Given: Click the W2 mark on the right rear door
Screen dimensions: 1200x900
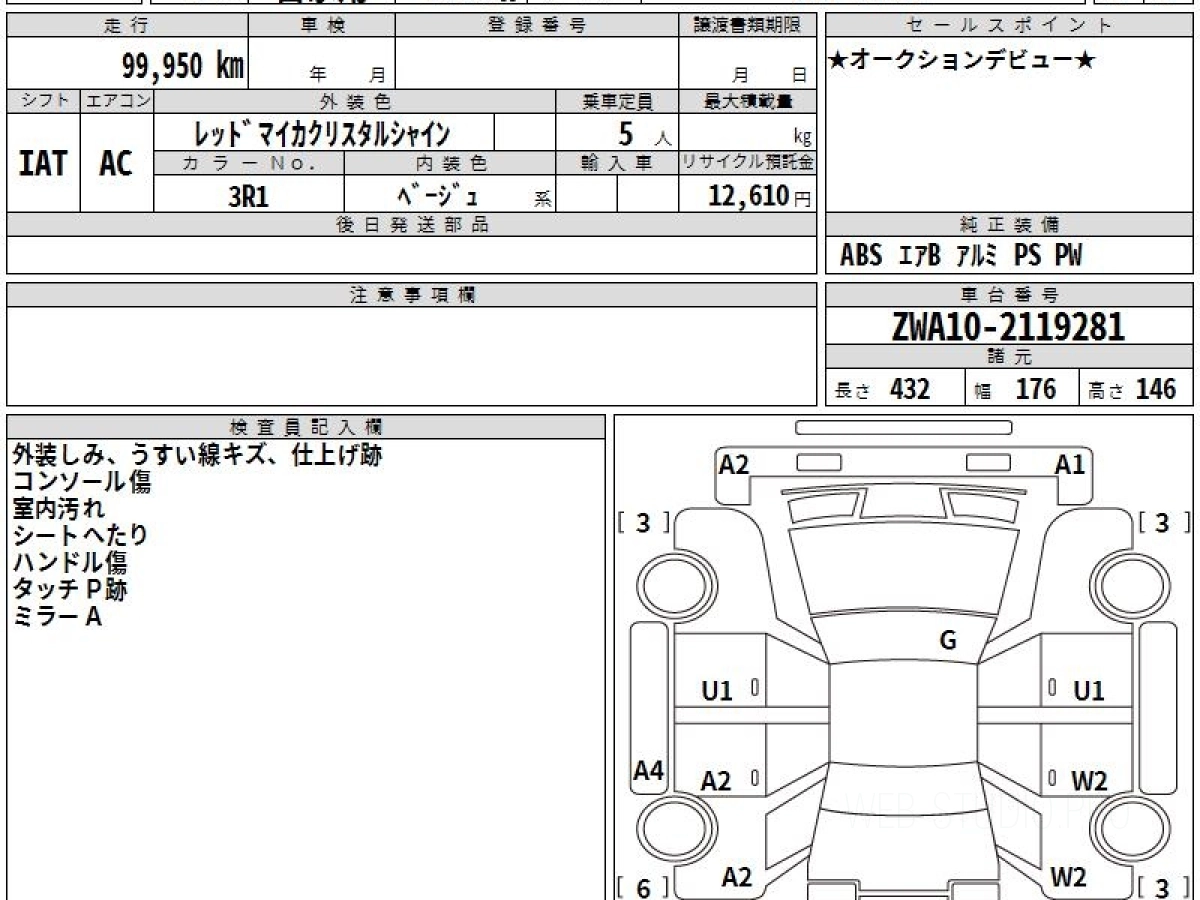Looking at the screenshot, I should pos(1089,781).
